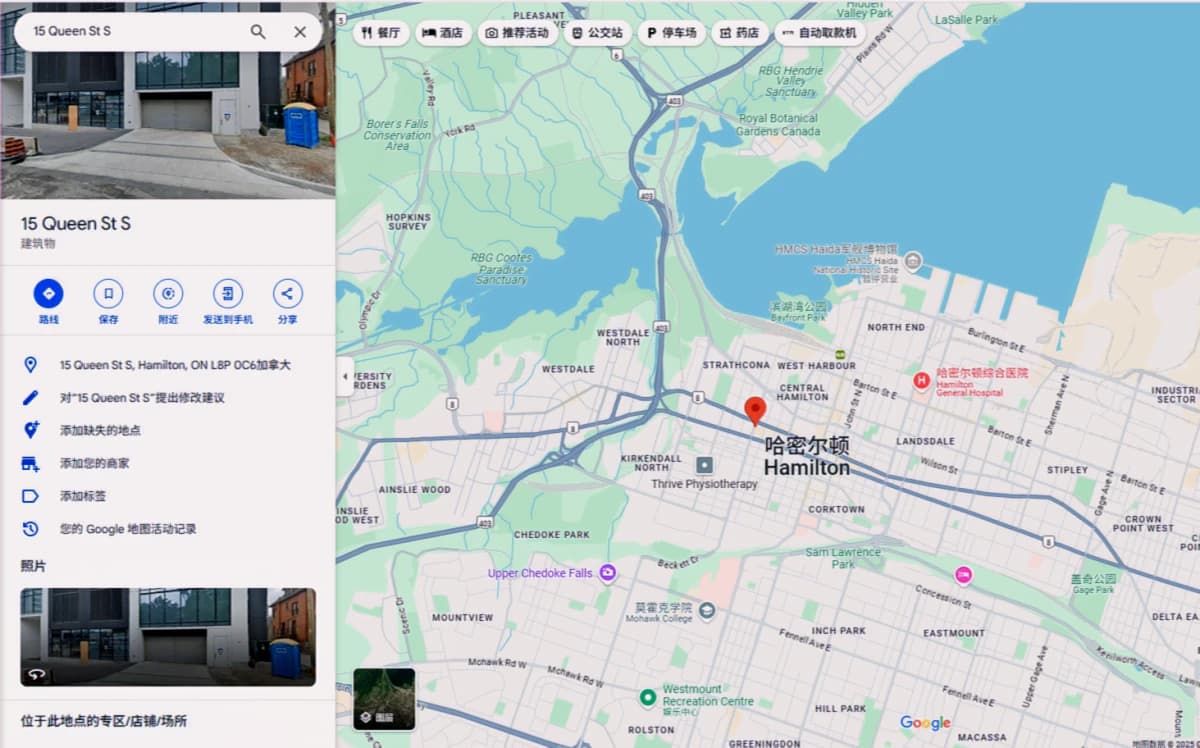The height and width of the screenshot is (748, 1200).
Task: Filter map by 餐厅 restaurants chip
Action: (x=381, y=33)
